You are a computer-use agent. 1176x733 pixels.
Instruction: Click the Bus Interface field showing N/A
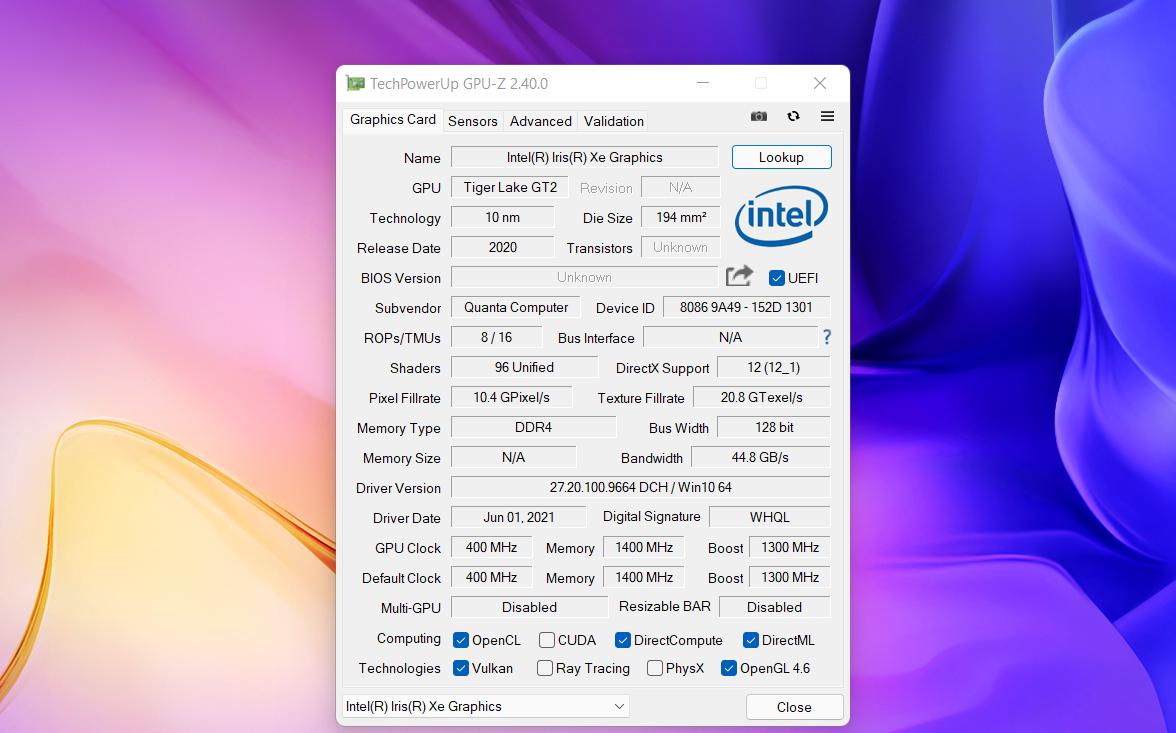(730, 338)
